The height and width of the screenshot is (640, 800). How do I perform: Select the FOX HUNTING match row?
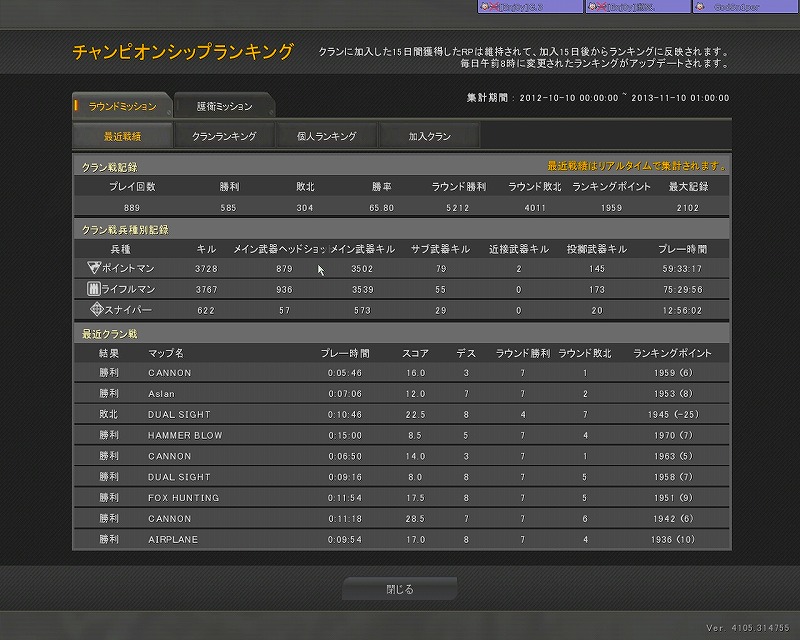(x=400, y=498)
